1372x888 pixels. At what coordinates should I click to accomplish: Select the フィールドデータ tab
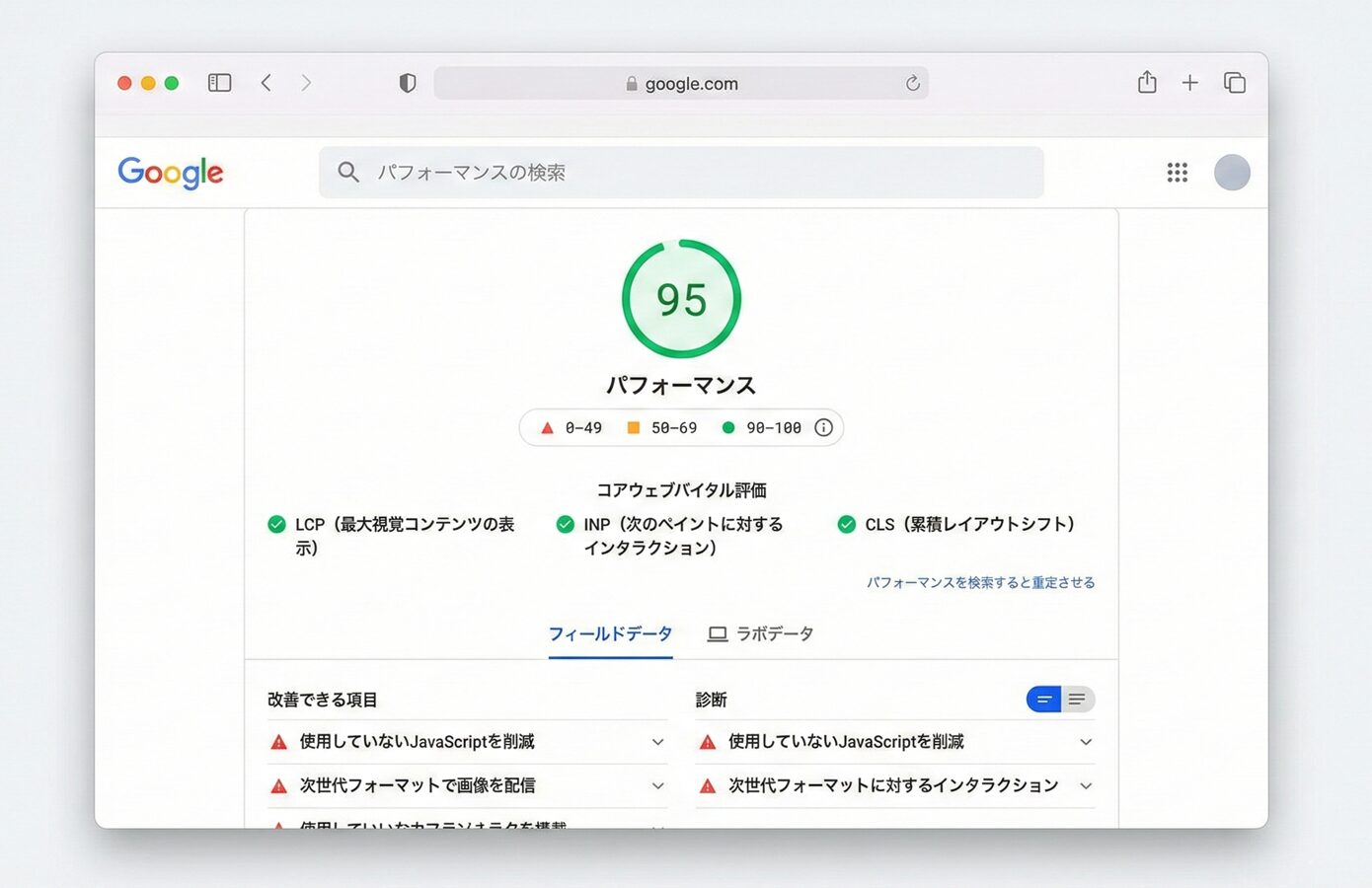610,633
